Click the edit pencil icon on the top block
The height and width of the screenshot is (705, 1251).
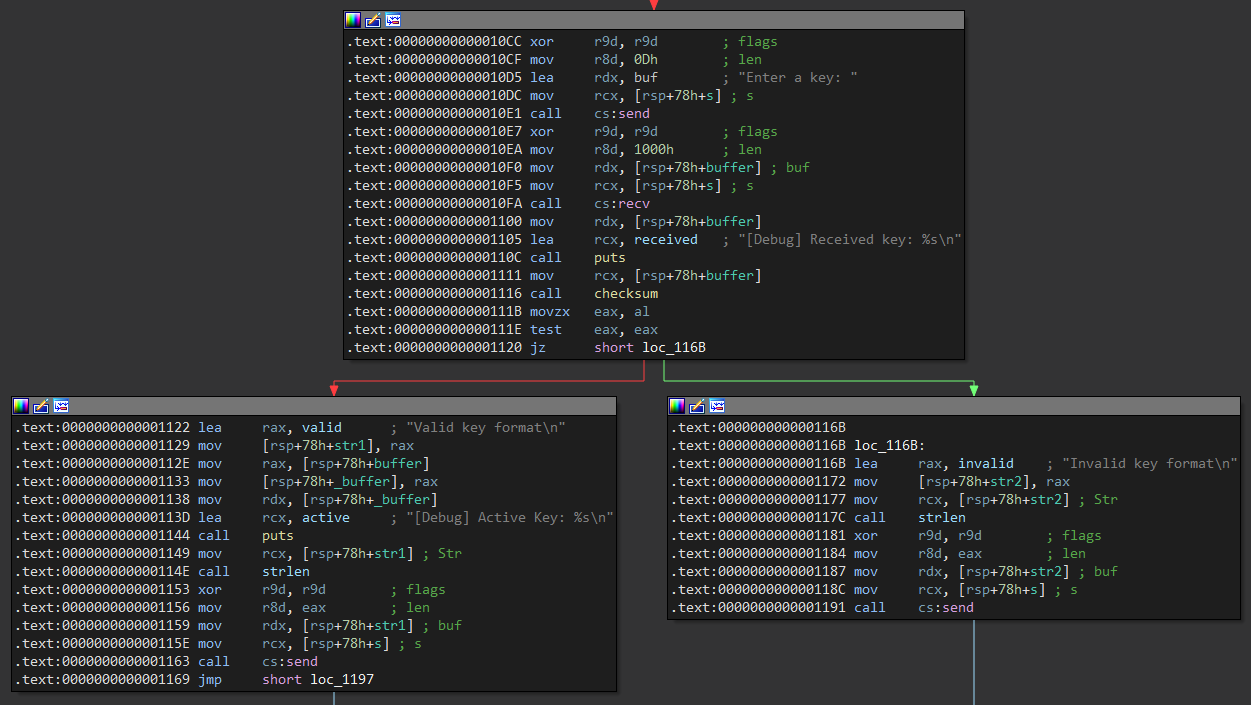pos(373,20)
